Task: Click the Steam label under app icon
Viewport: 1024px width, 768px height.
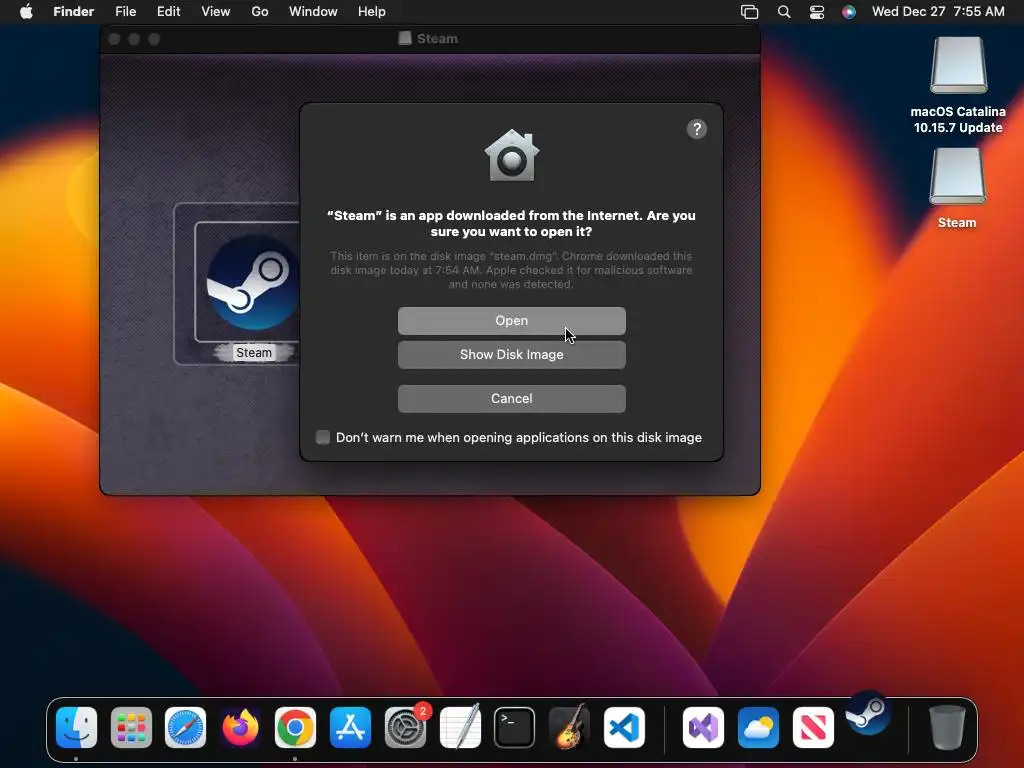Action: 253,353
